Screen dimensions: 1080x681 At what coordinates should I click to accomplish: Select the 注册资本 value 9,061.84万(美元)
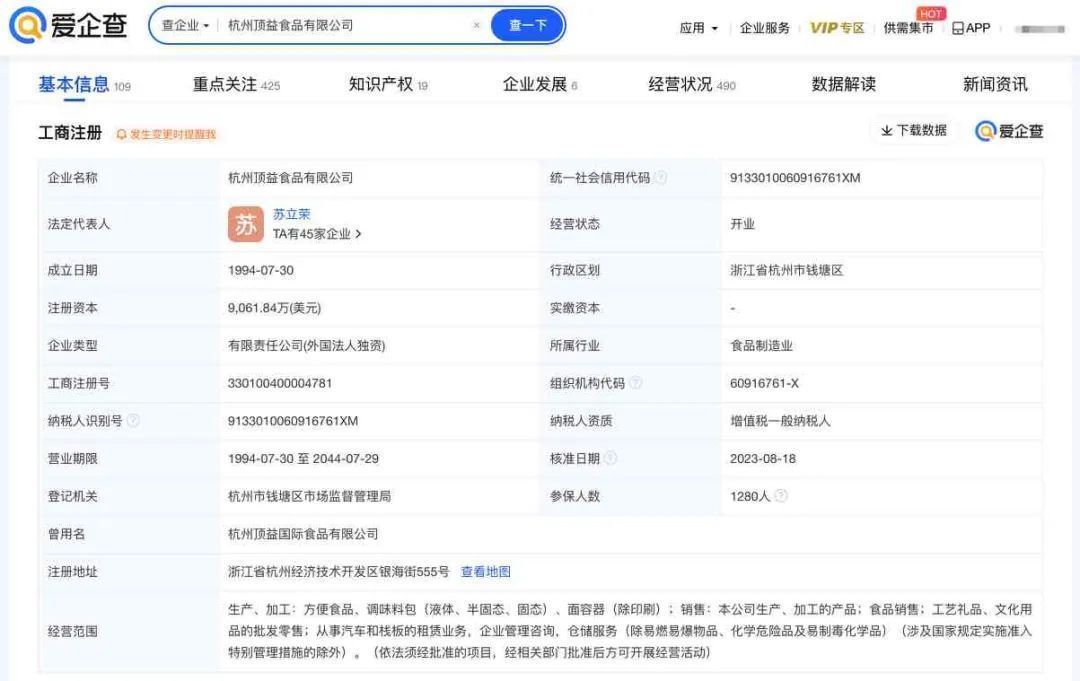274,308
